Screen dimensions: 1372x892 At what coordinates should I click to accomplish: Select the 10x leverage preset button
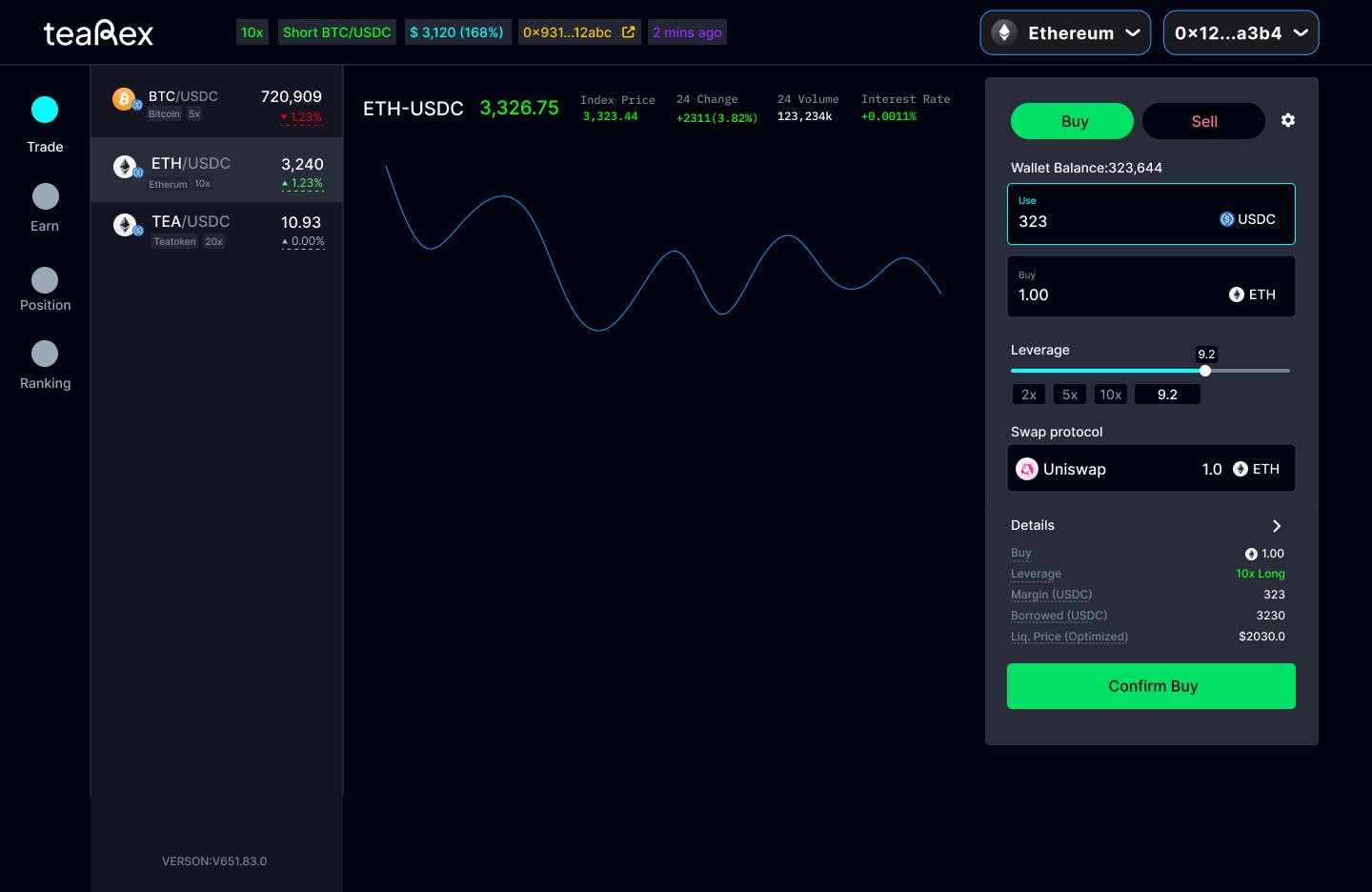pos(1111,395)
